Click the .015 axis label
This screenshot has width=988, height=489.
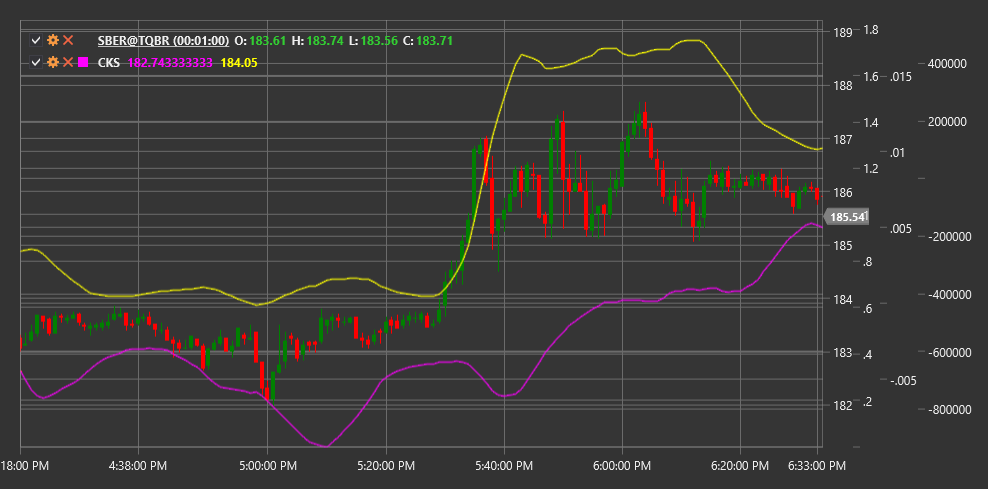coord(900,77)
